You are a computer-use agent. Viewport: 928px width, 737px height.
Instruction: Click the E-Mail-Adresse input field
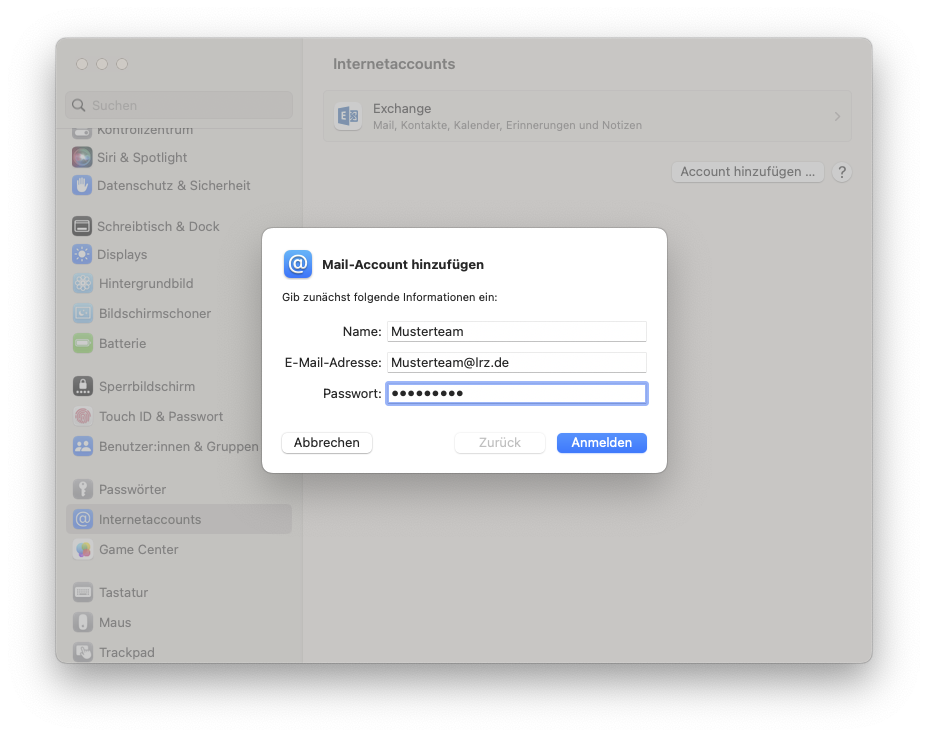(516, 362)
